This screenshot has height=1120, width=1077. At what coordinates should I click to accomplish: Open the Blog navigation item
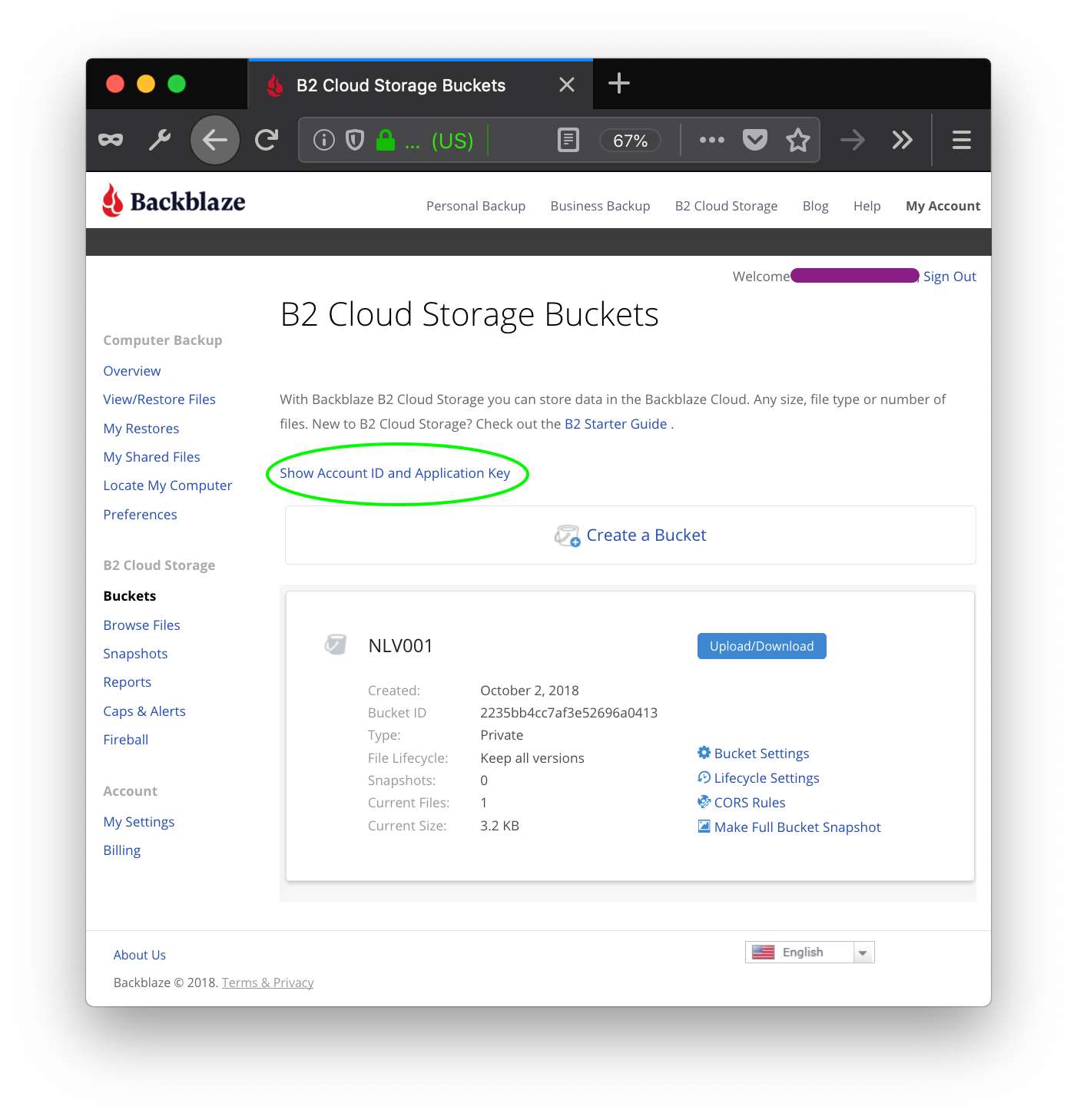[x=816, y=206]
